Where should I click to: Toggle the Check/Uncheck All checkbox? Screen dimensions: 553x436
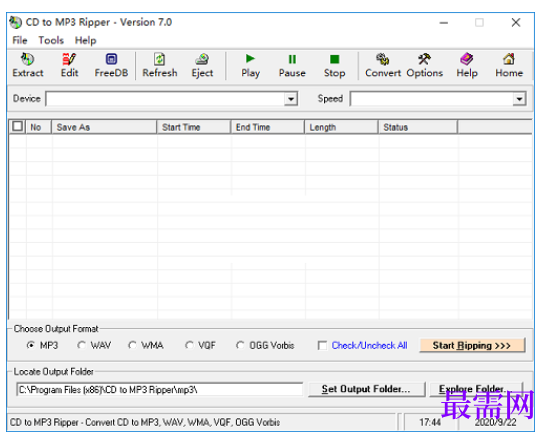click(322, 345)
